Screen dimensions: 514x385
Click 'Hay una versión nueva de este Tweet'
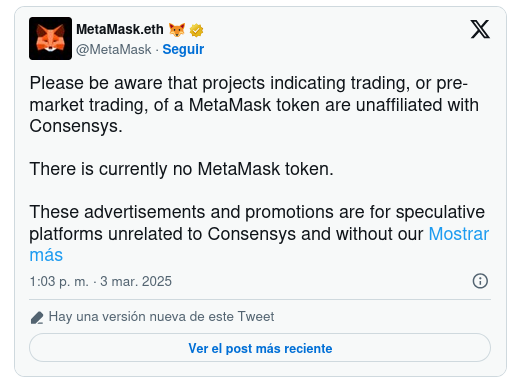pyautogui.click(x=161, y=316)
